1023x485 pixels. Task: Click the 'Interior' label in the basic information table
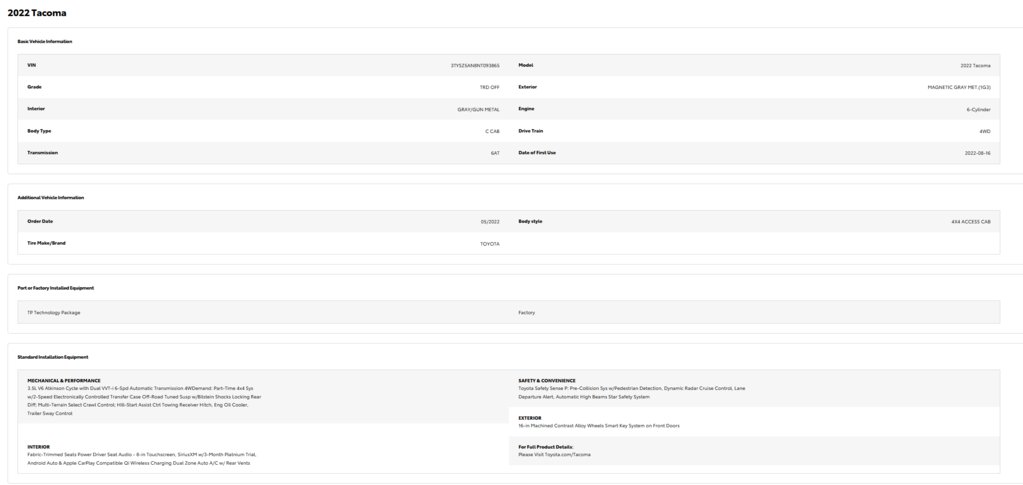[x=36, y=108]
